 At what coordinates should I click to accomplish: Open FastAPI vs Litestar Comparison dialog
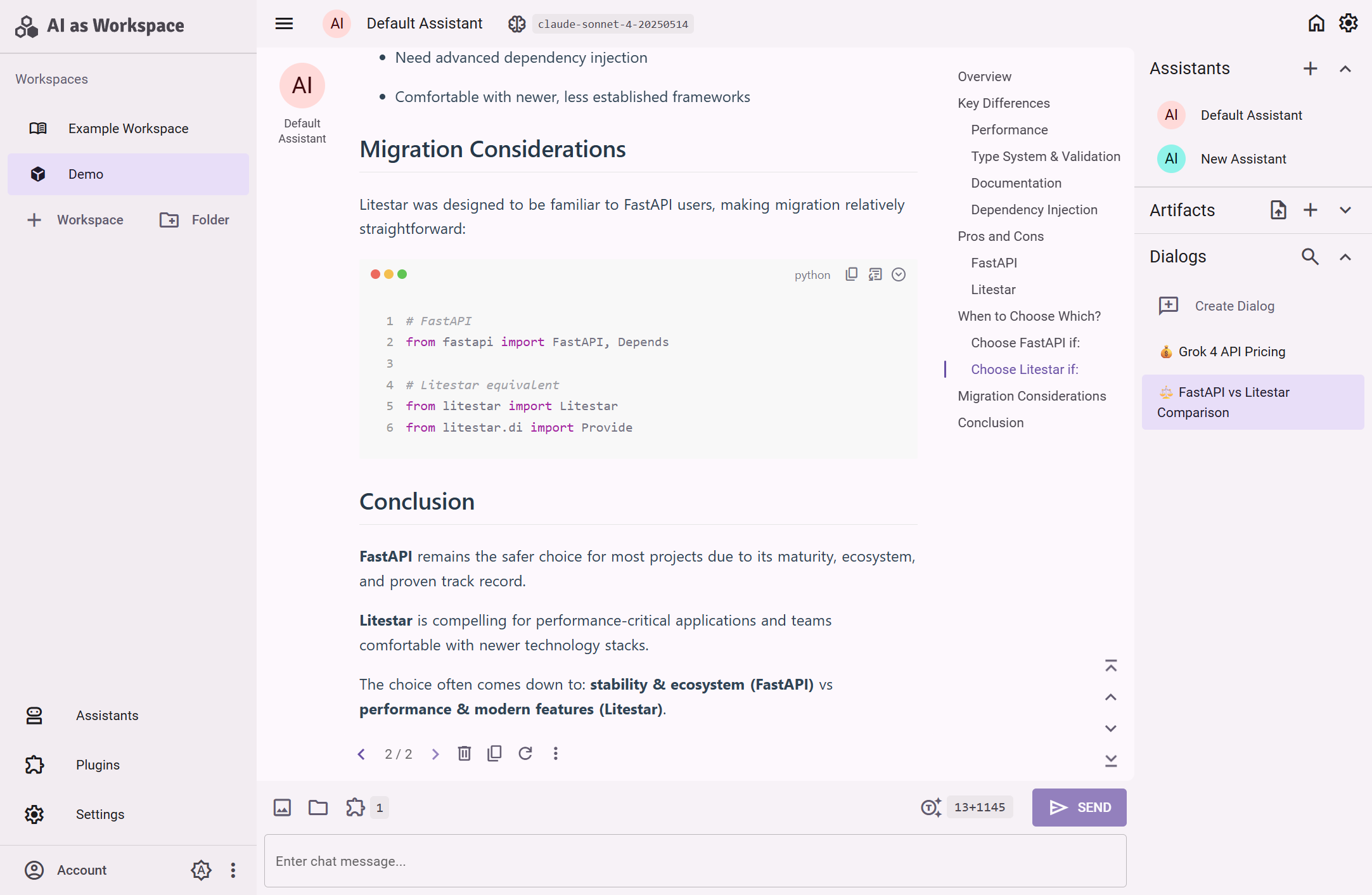coord(1253,402)
